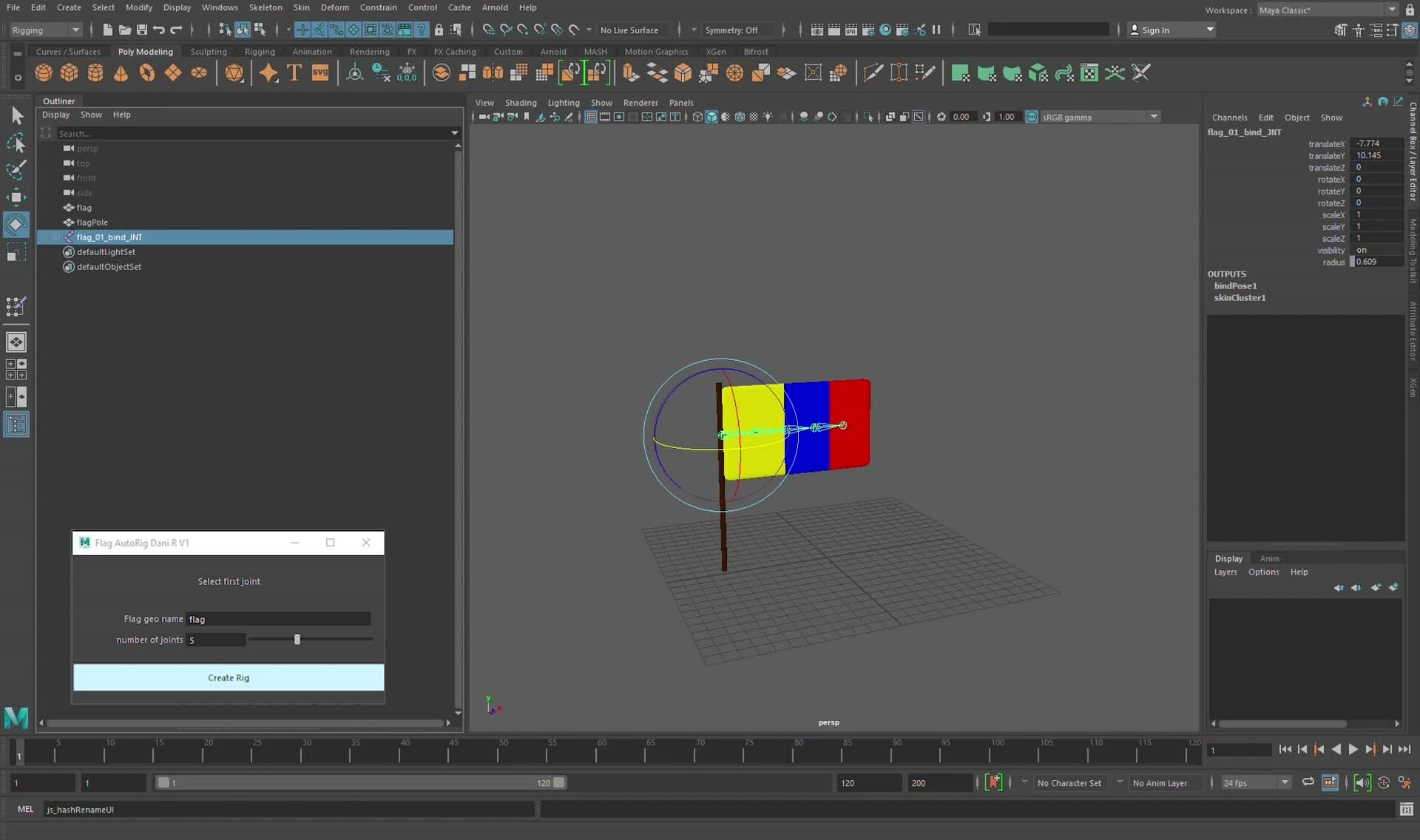Toggle auto keyframe at the bottom right
Viewport: 1420px width, 840px height.
pos(1384,782)
